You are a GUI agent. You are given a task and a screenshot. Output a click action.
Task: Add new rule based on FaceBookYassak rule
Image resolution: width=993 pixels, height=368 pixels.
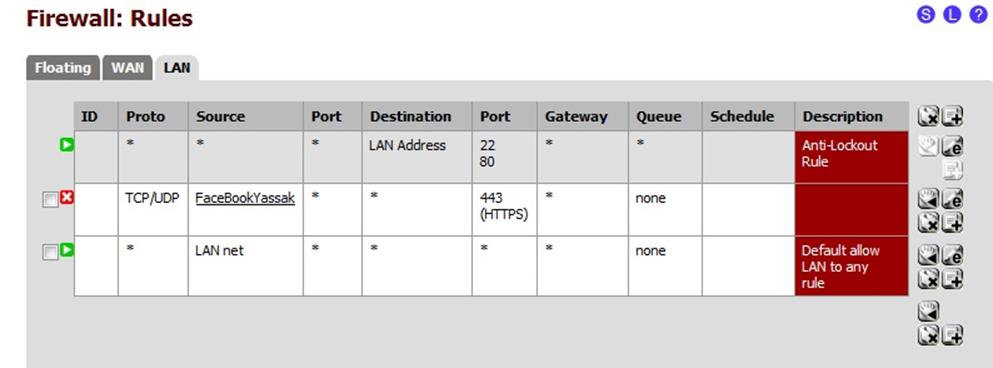point(952,222)
